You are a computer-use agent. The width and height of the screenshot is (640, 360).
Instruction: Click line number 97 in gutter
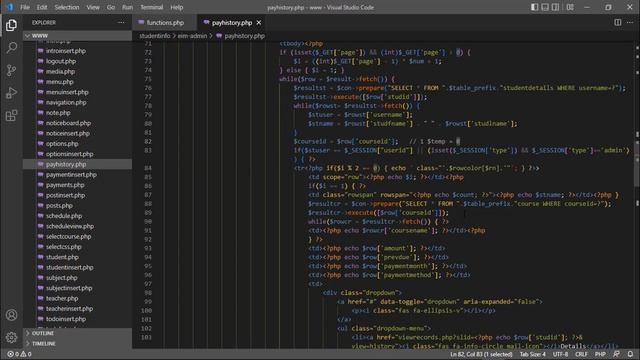coord(147,284)
